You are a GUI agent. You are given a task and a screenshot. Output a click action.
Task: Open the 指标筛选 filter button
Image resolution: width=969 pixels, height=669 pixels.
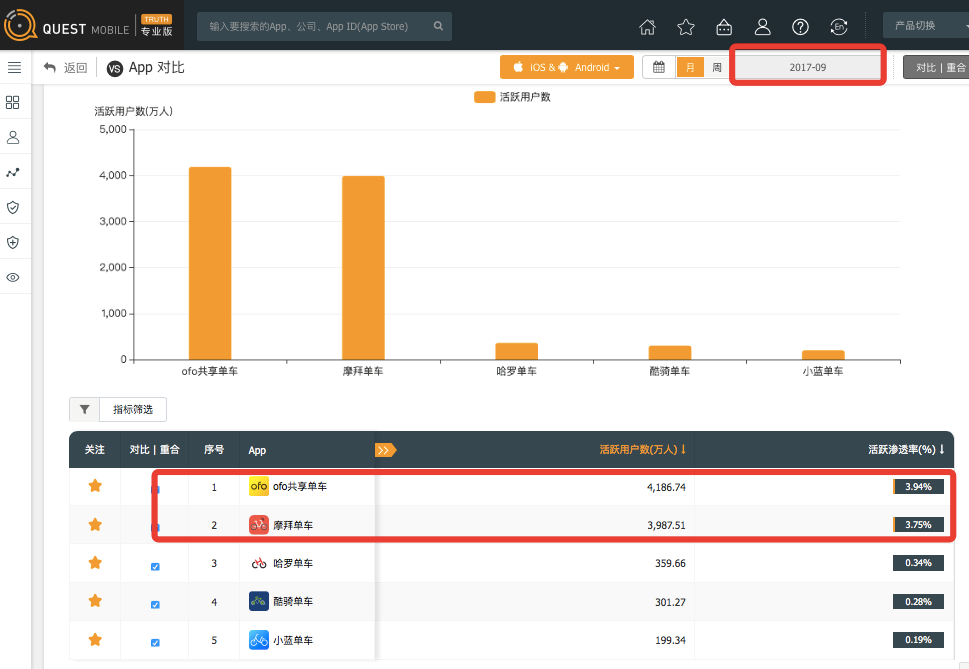pos(132,409)
